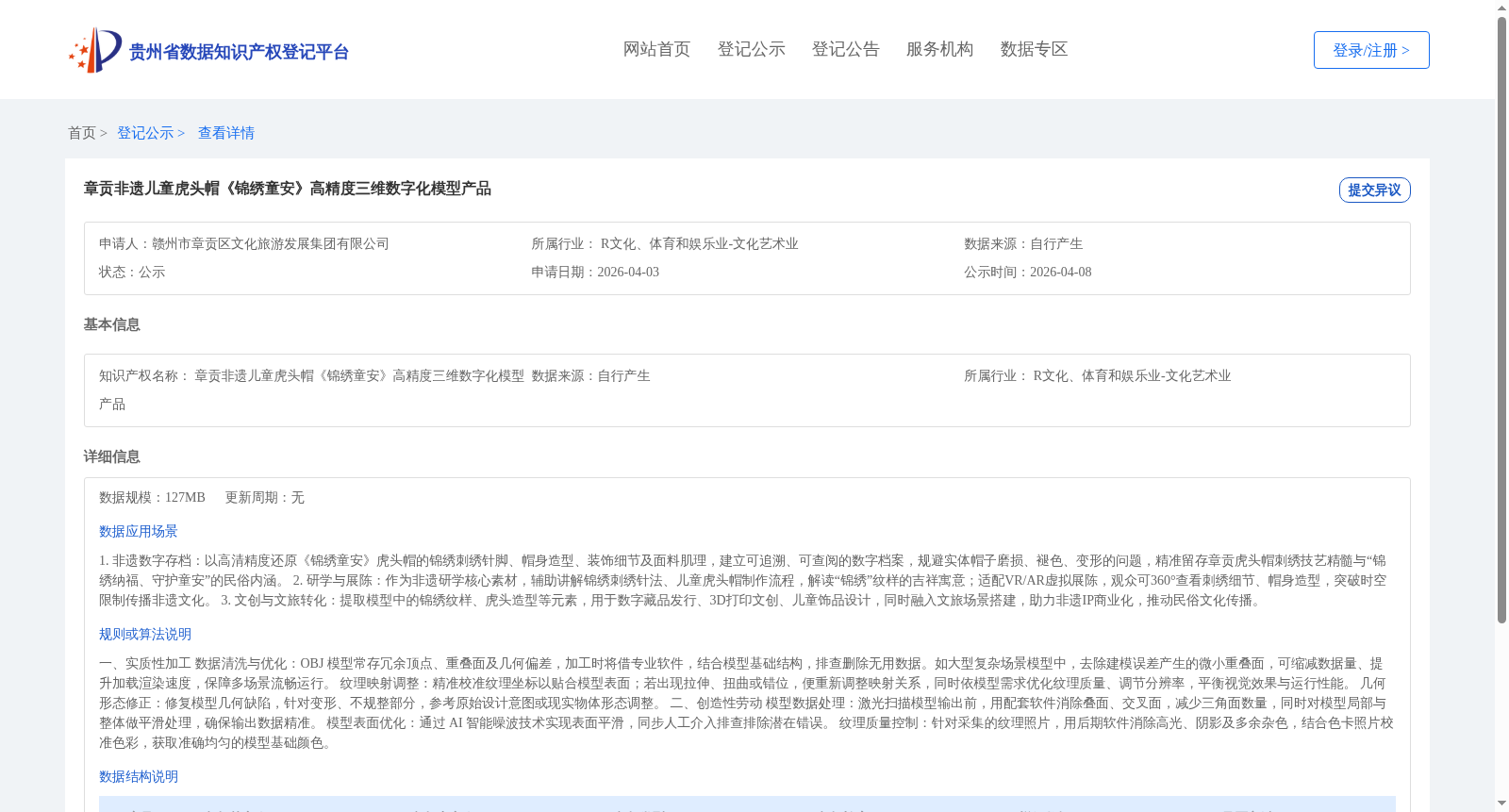The width and height of the screenshot is (1509, 812).
Task: Click the page title 章贡非遗儿童虎头帽 heading
Action: [288, 189]
